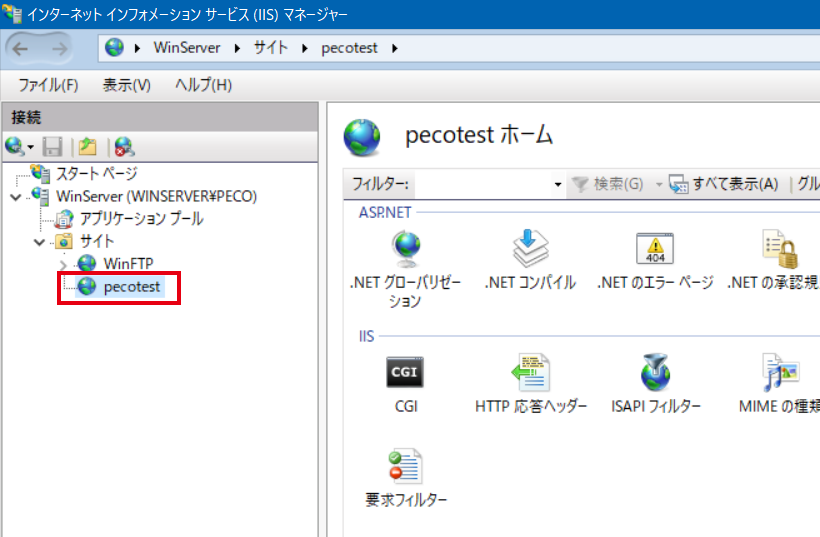This screenshot has height=537, width=820.
Task: Select アプリケーション プール in tree
Action: point(140,218)
